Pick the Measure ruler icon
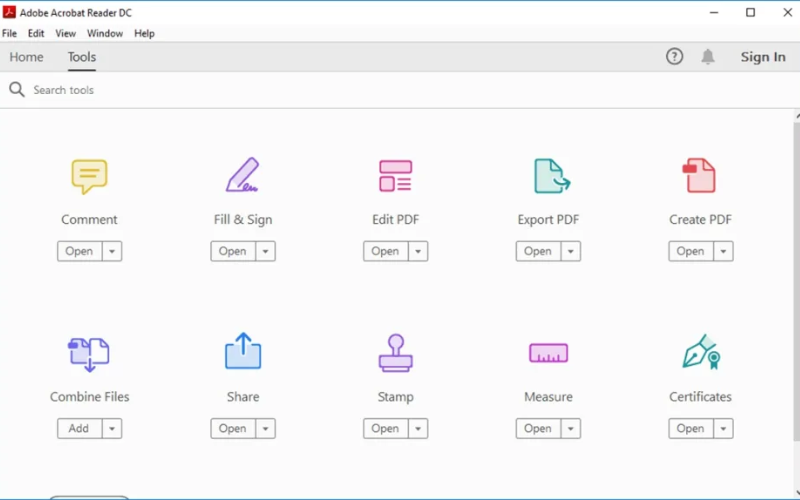The image size is (800, 500). [548, 353]
